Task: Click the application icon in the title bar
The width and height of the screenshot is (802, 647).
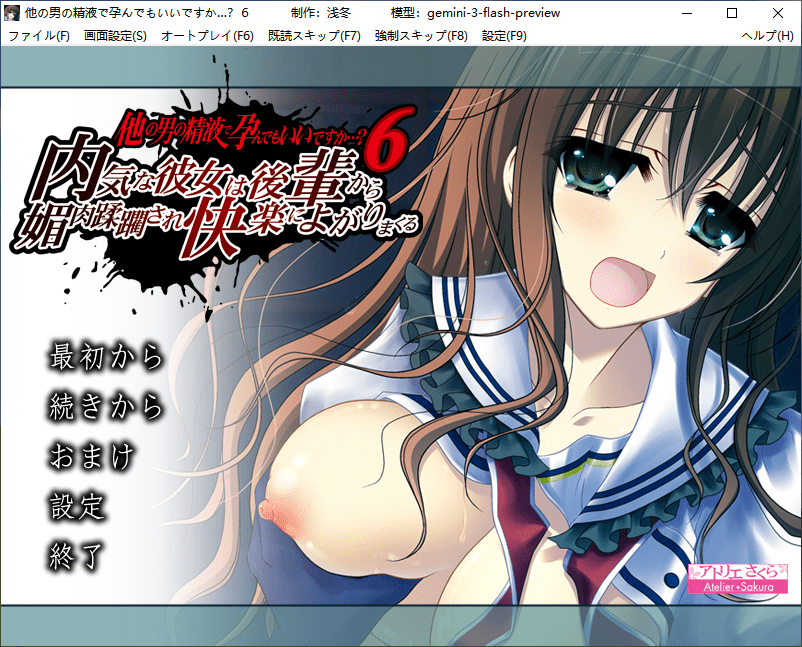Action: (12, 13)
